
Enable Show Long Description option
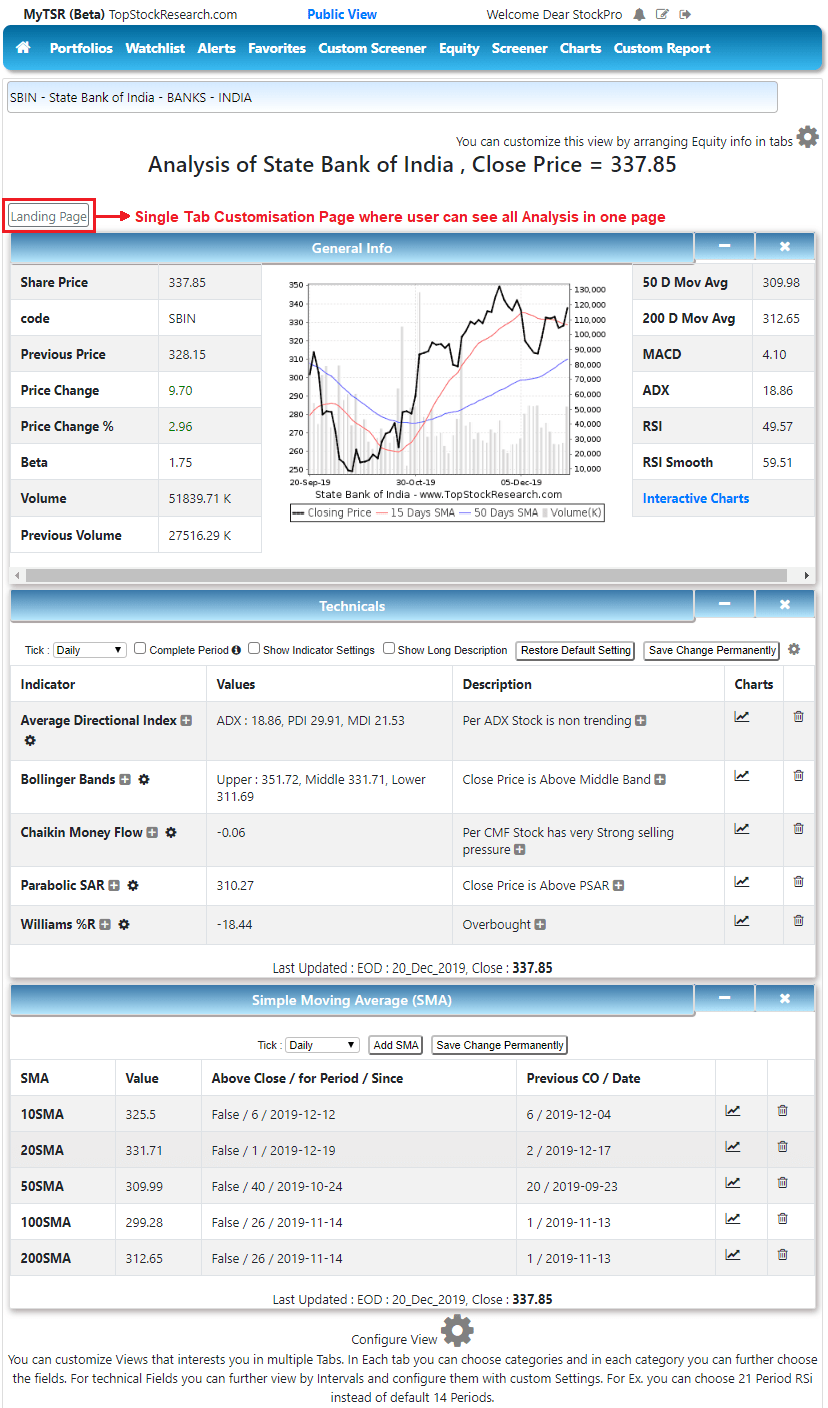[388, 649]
